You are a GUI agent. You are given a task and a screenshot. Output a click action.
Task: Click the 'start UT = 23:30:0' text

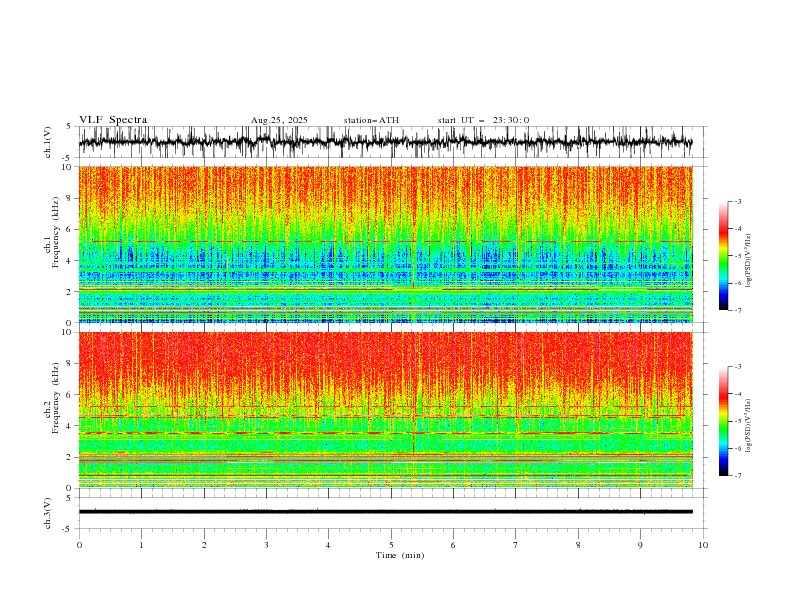(x=484, y=120)
